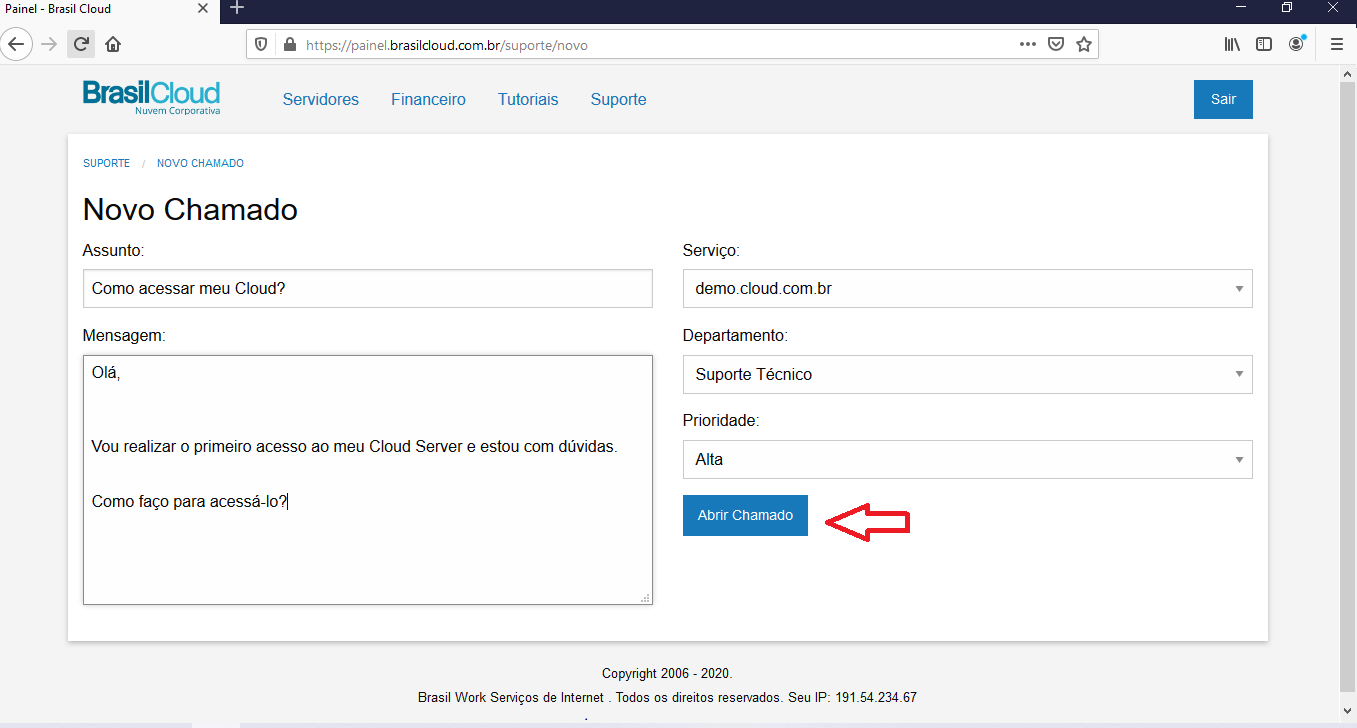
Task: Open the Financeiro menu
Action: coord(428,100)
